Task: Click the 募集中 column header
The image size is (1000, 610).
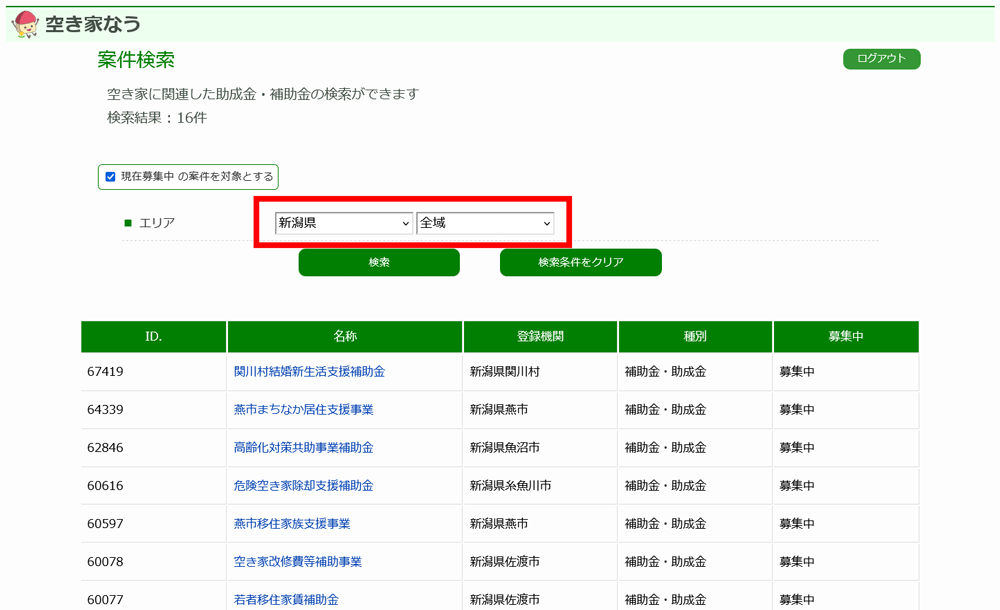Action: point(845,337)
